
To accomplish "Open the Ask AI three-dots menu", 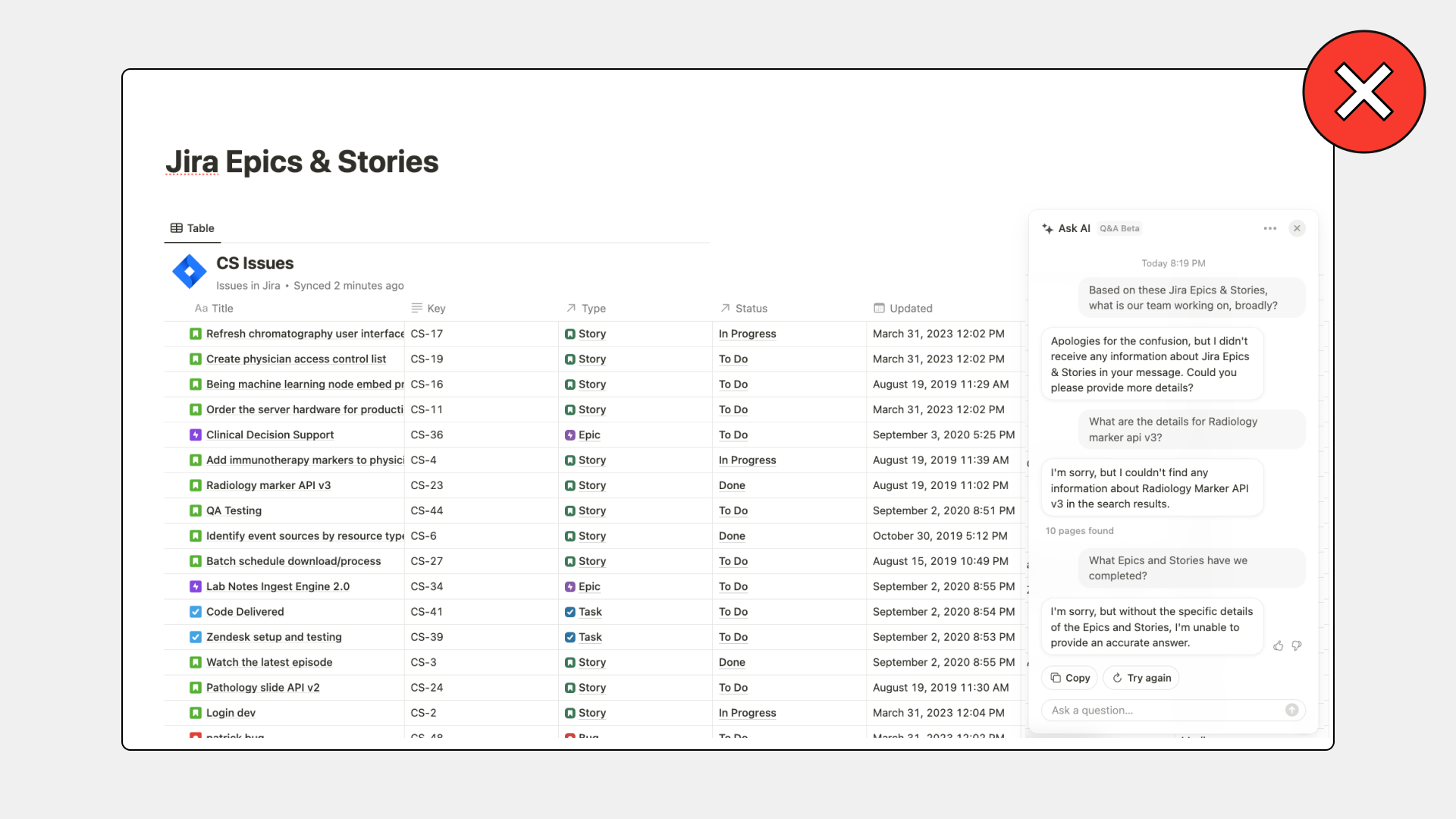I will (1270, 228).
